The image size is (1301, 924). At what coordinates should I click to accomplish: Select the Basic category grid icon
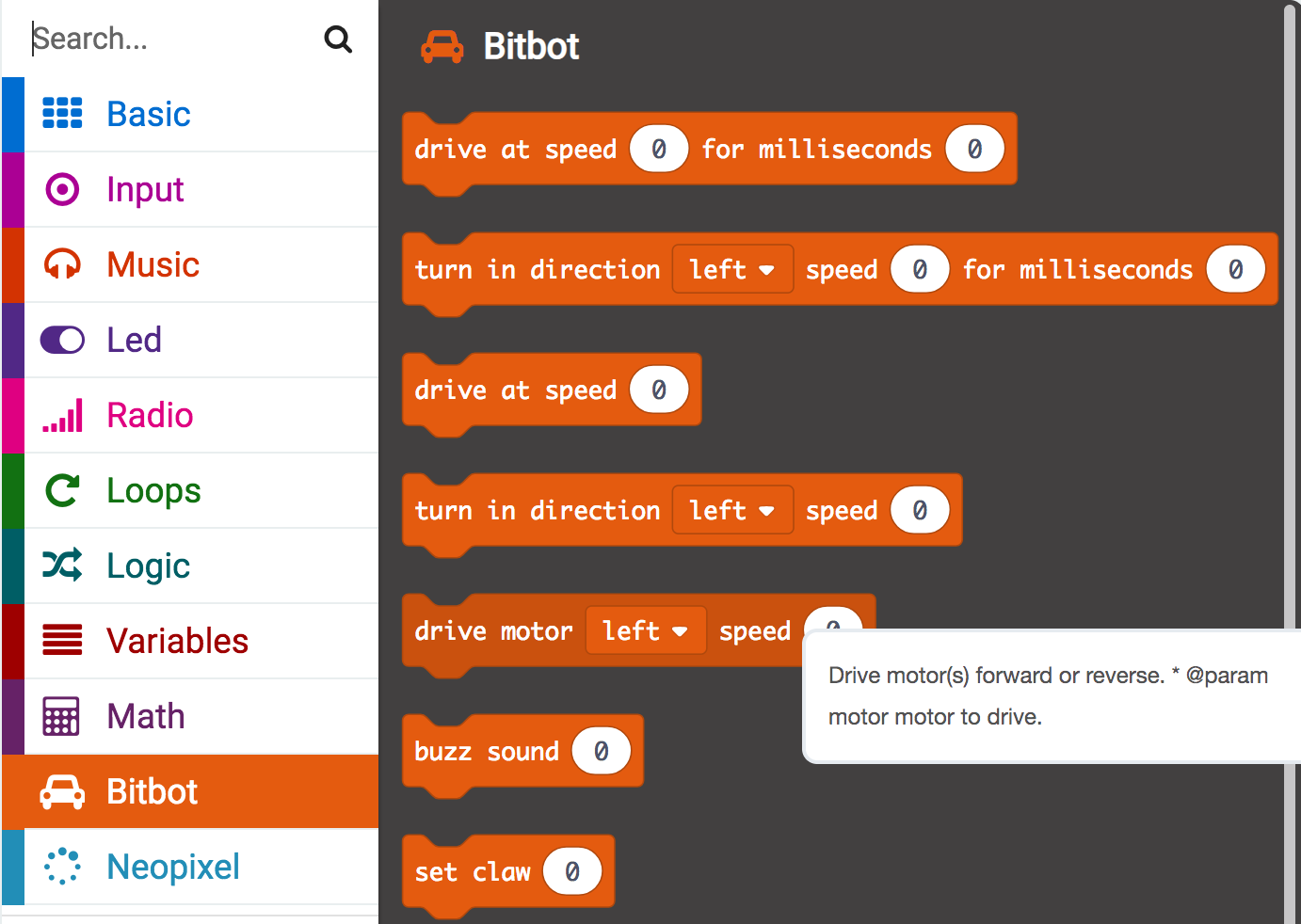click(x=61, y=113)
